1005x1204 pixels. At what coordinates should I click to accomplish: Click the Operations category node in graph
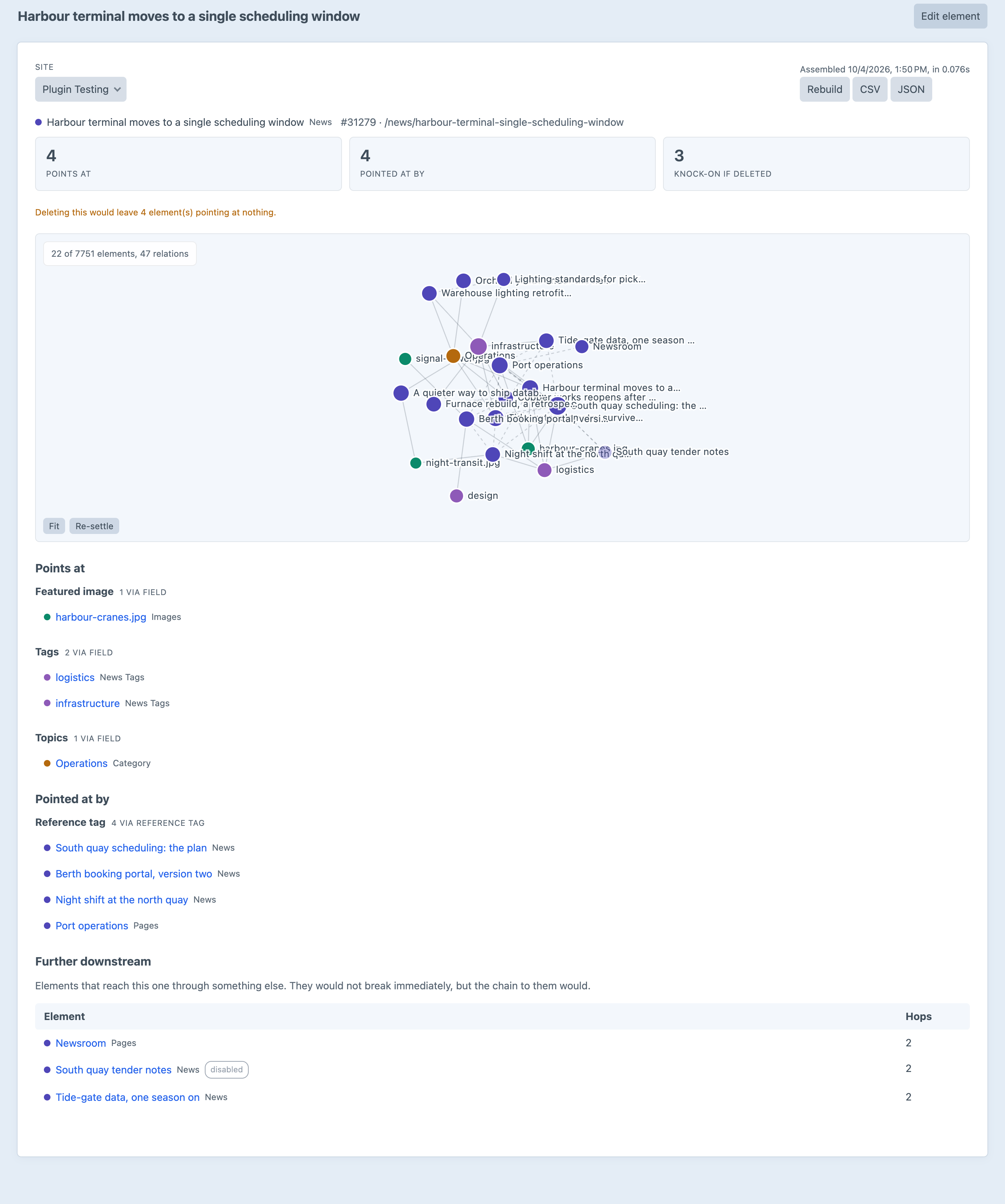pyautogui.click(x=453, y=356)
